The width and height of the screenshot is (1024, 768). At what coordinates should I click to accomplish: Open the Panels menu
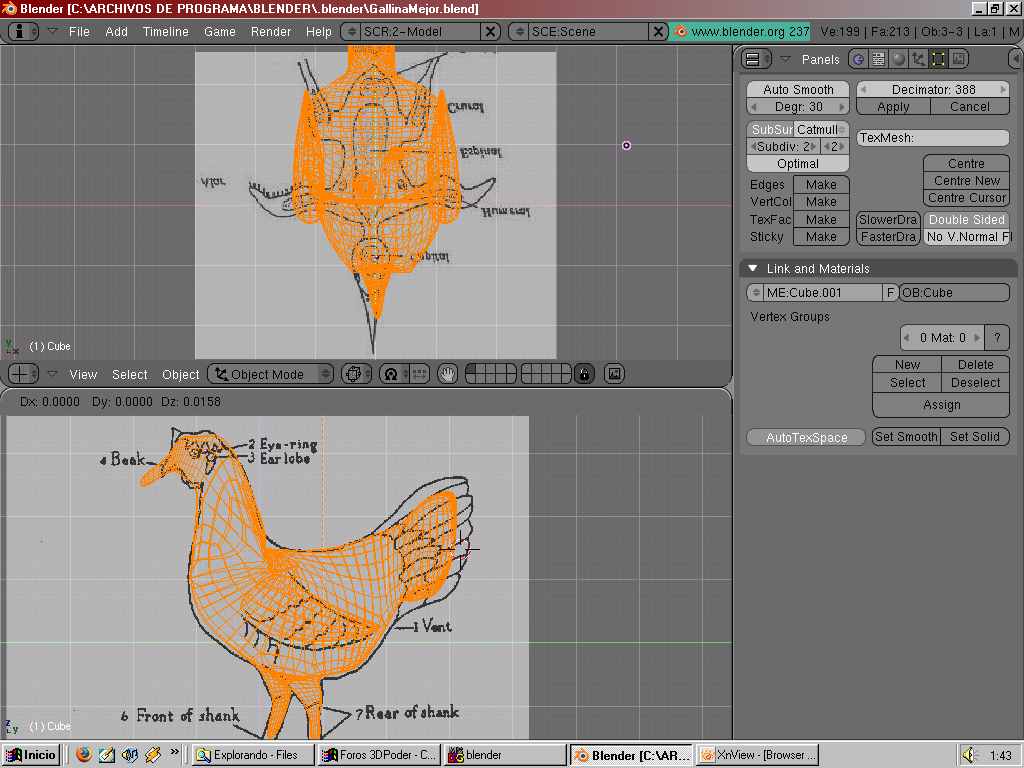(820, 59)
